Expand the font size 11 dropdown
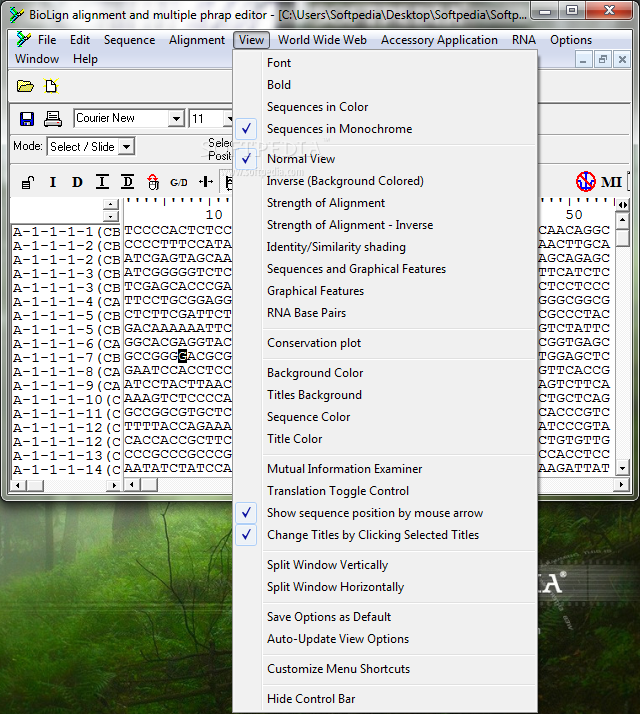Screen dimensions: 640x714 pos(228,119)
